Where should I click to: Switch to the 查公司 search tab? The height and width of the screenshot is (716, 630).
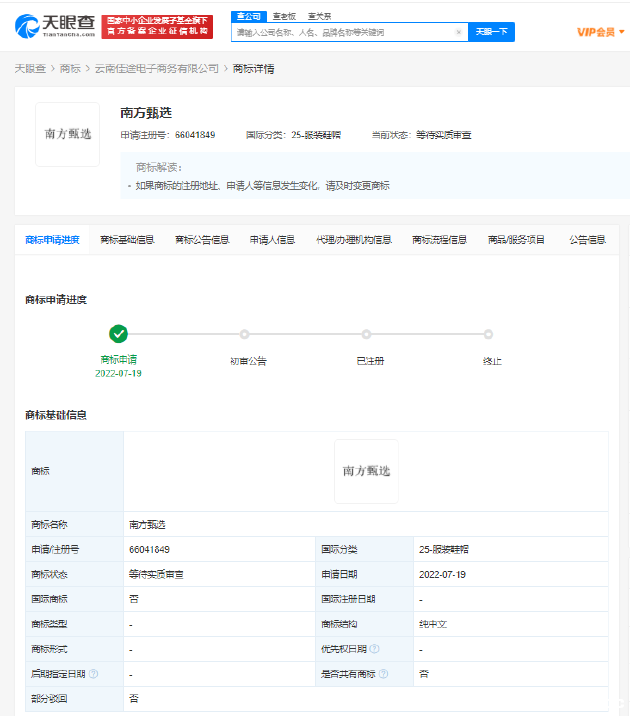coord(249,16)
